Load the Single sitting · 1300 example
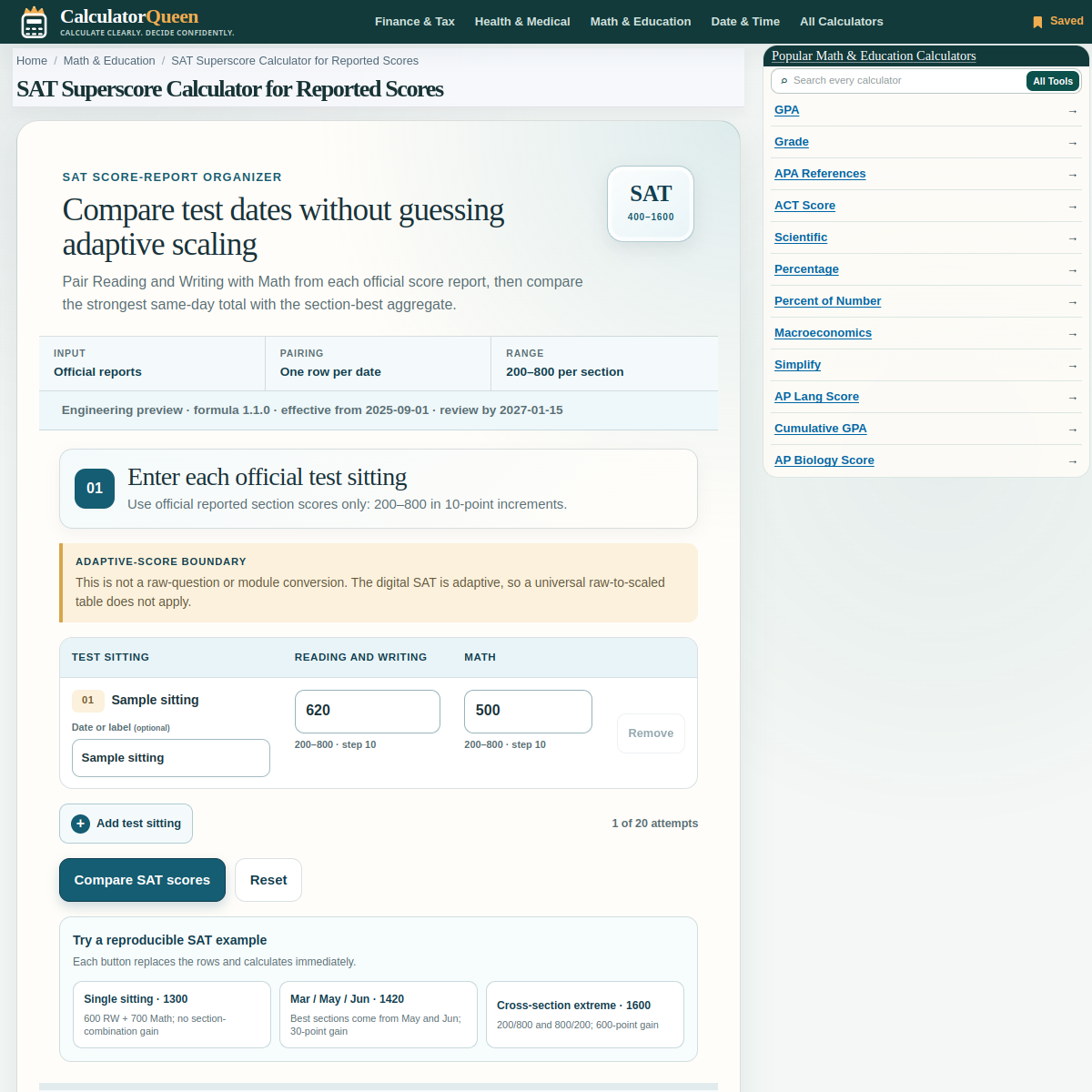 tap(172, 1015)
